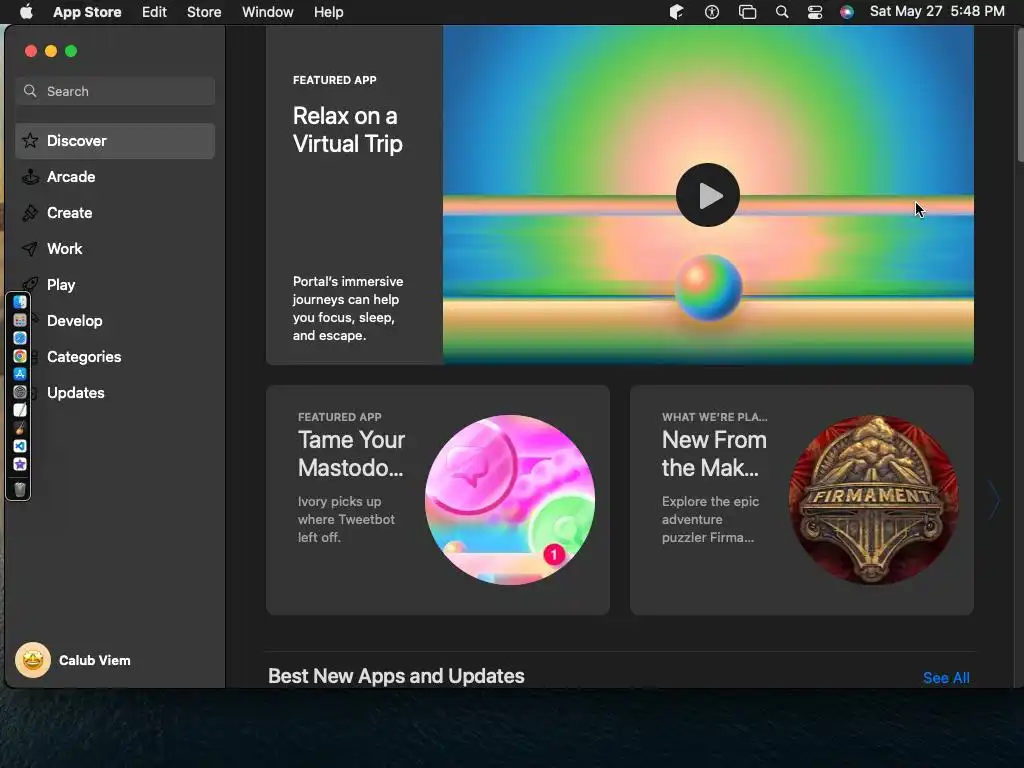Open Trash from the dock
1024x768 pixels.
click(20, 489)
